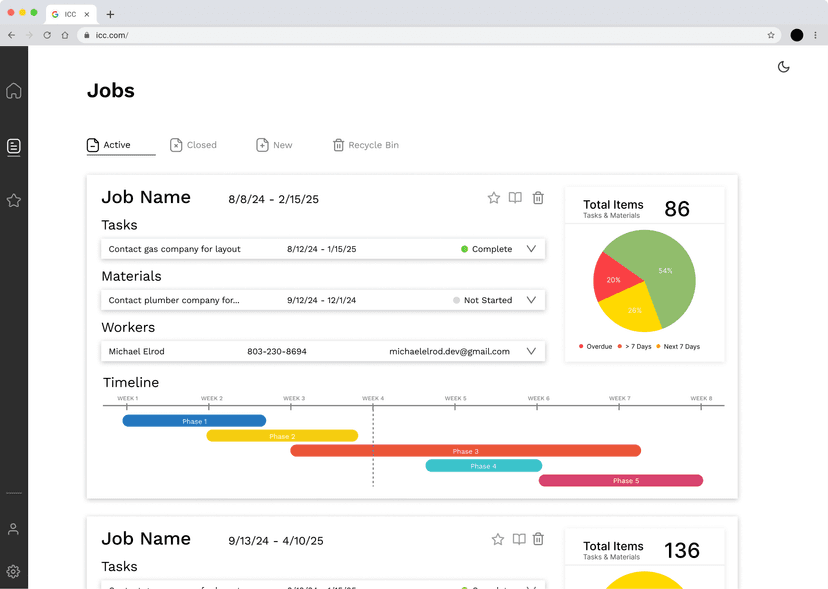This screenshot has width=828, height=589.
Task: Close the ICC browser tab
Action: click(x=87, y=14)
